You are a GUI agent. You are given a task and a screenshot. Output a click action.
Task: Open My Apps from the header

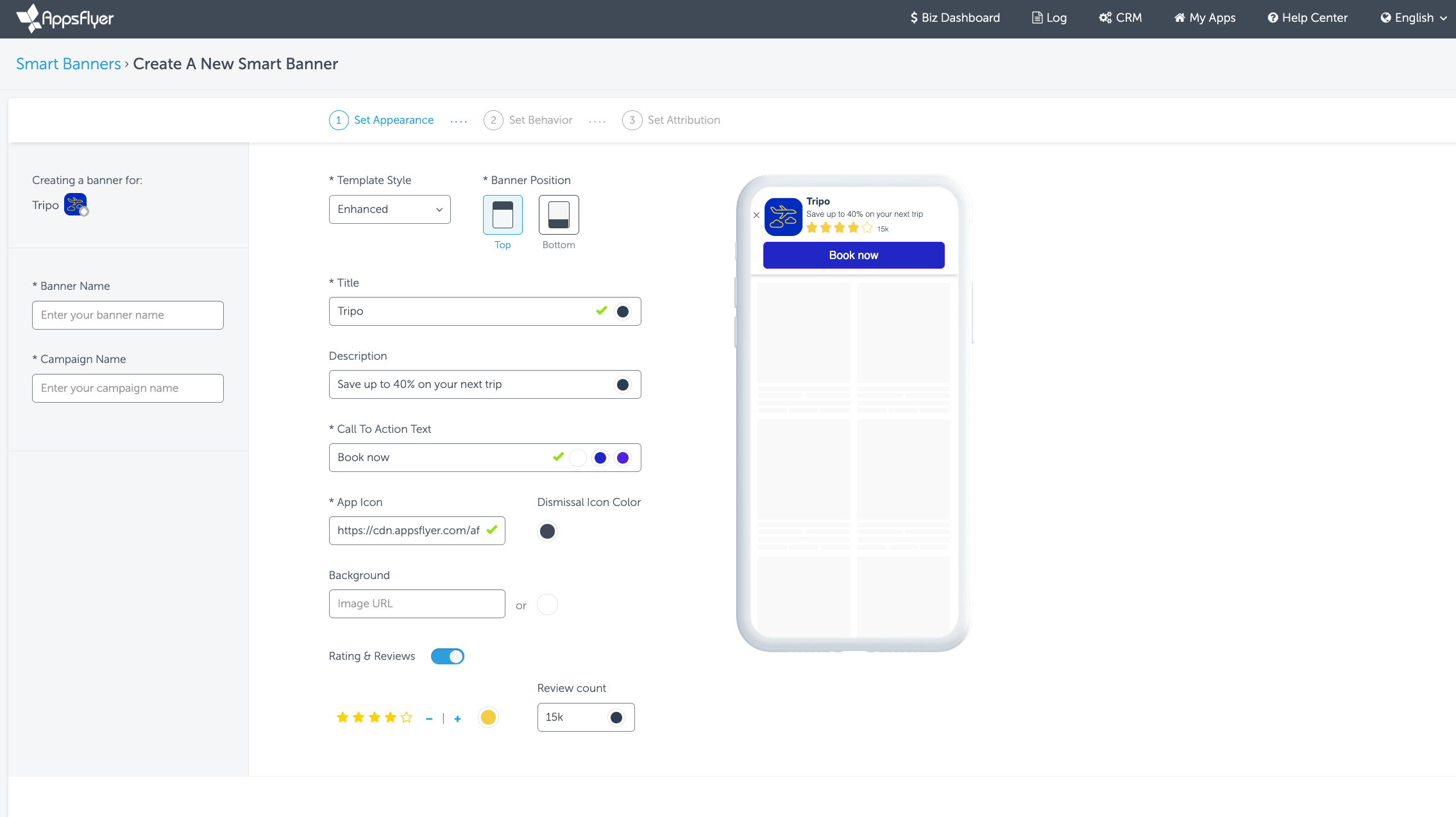[1205, 18]
